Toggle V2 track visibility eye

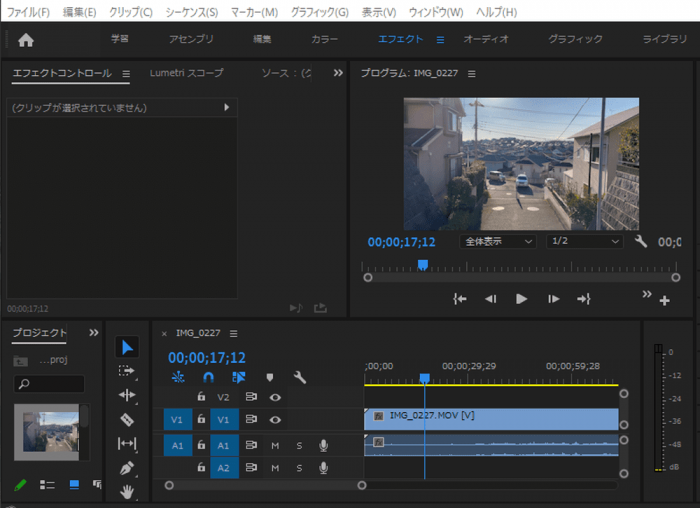(275, 397)
